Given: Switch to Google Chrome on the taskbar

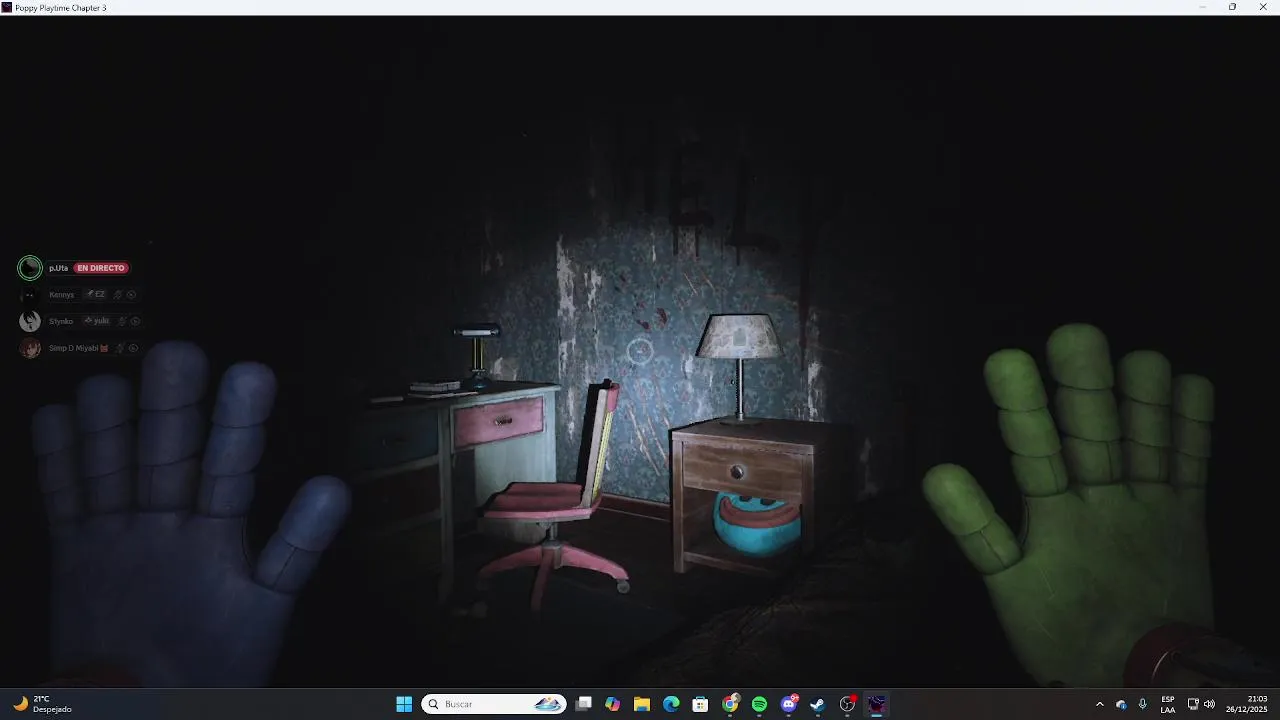Looking at the screenshot, I should click(730, 704).
